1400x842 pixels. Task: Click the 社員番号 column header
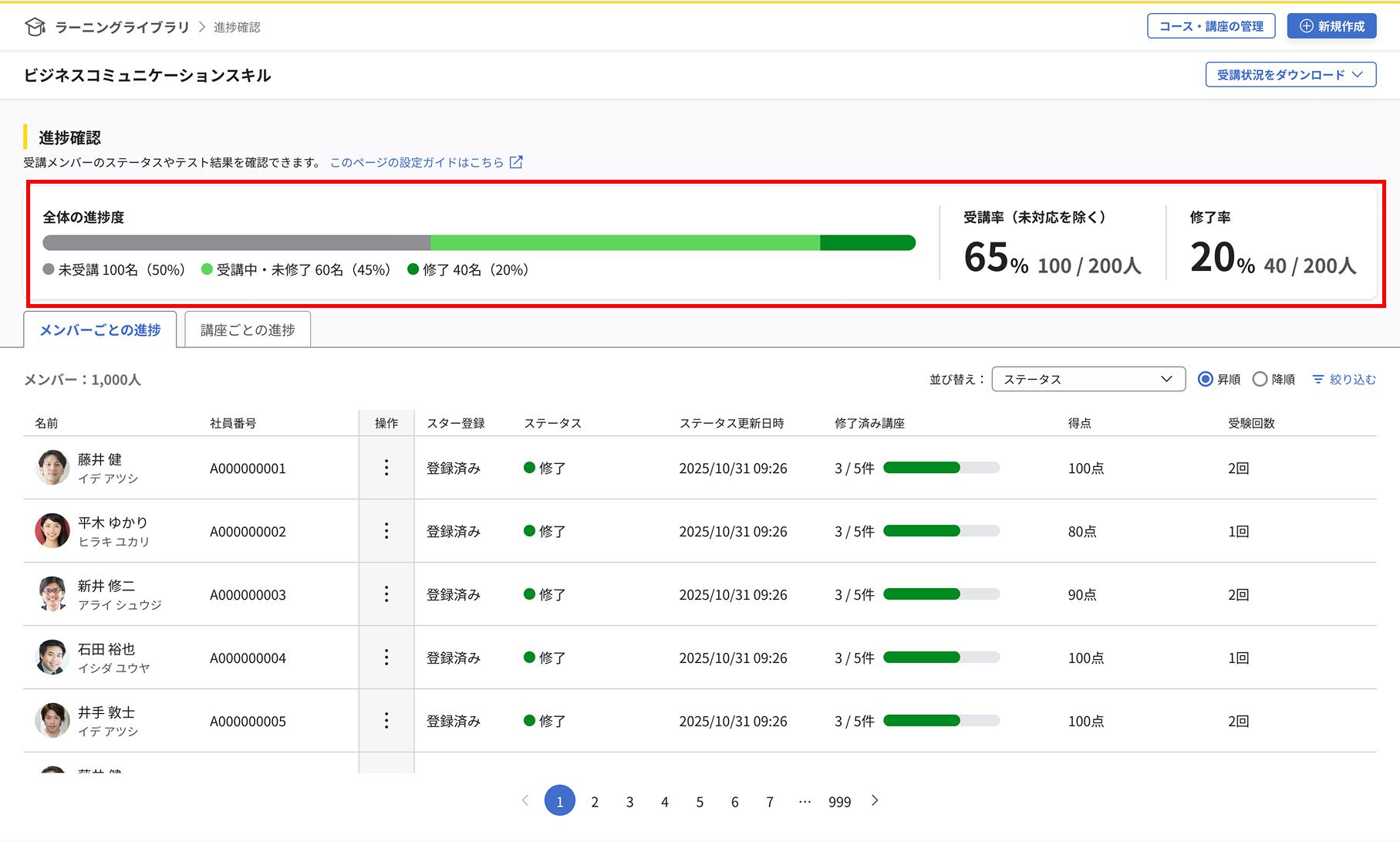coord(233,423)
